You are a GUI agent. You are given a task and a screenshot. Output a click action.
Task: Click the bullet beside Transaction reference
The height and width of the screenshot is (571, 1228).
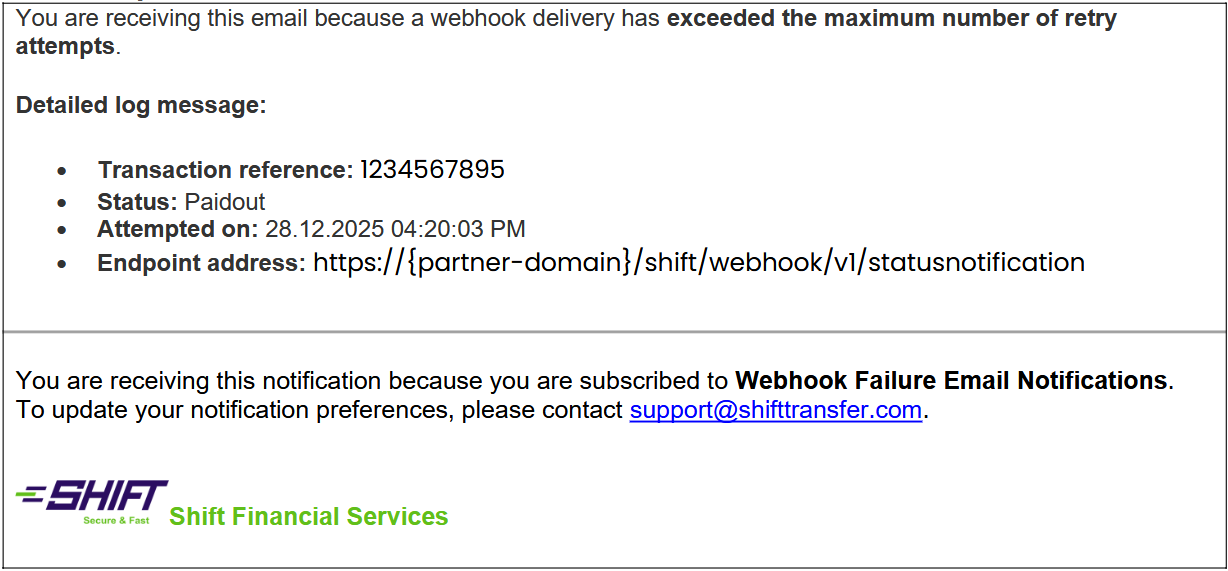(63, 172)
